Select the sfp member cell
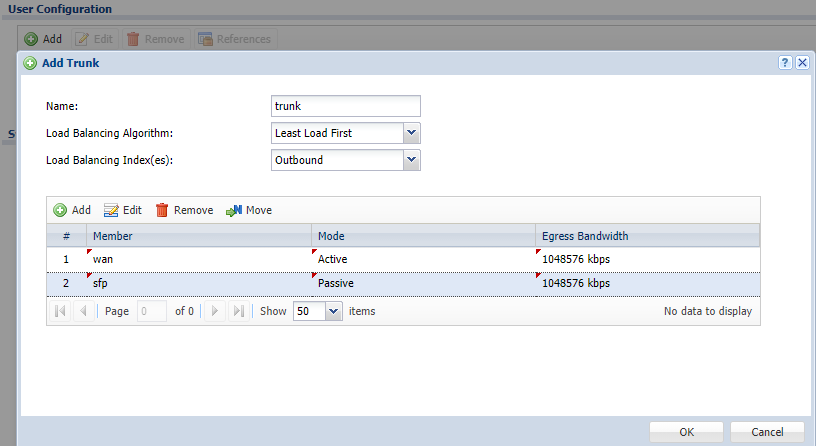816x446 pixels. tap(199, 284)
